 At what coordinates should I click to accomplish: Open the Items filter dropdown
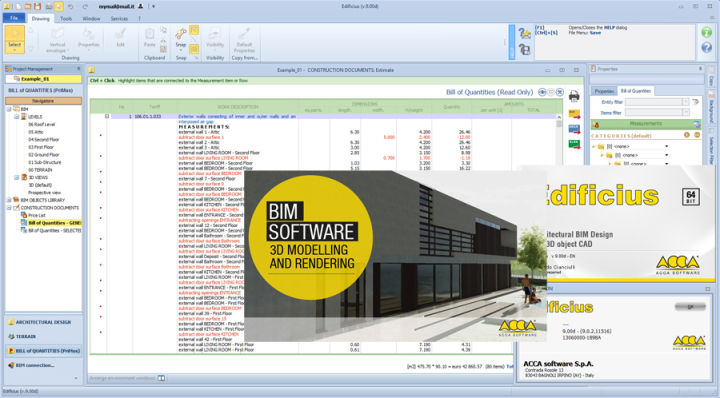click(x=686, y=112)
